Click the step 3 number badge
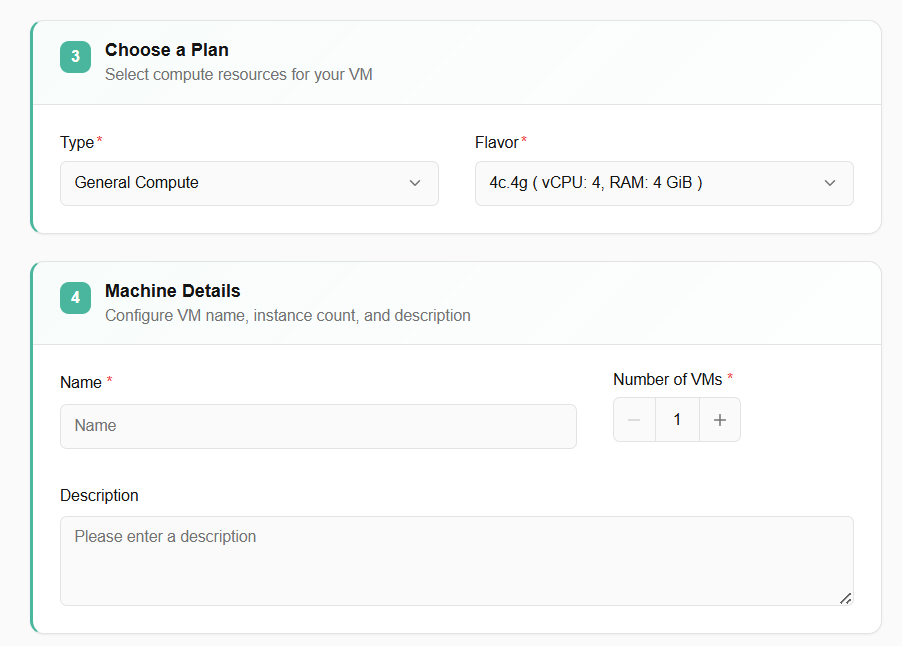 75,57
